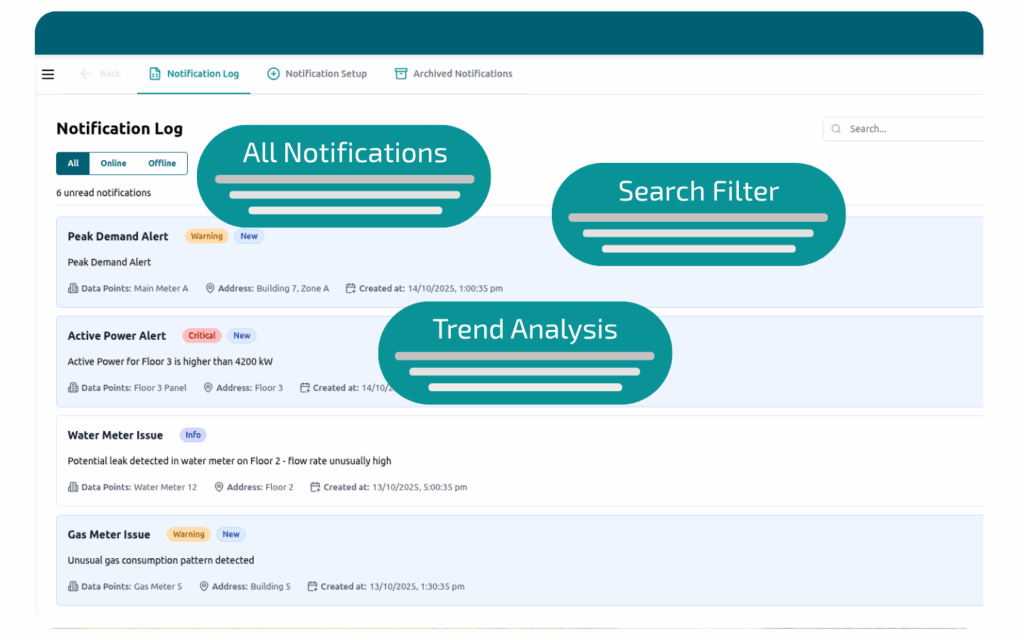This screenshot has width=1024, height=640.
Task: Click the Notification Log tab icon
Action: 155,74
